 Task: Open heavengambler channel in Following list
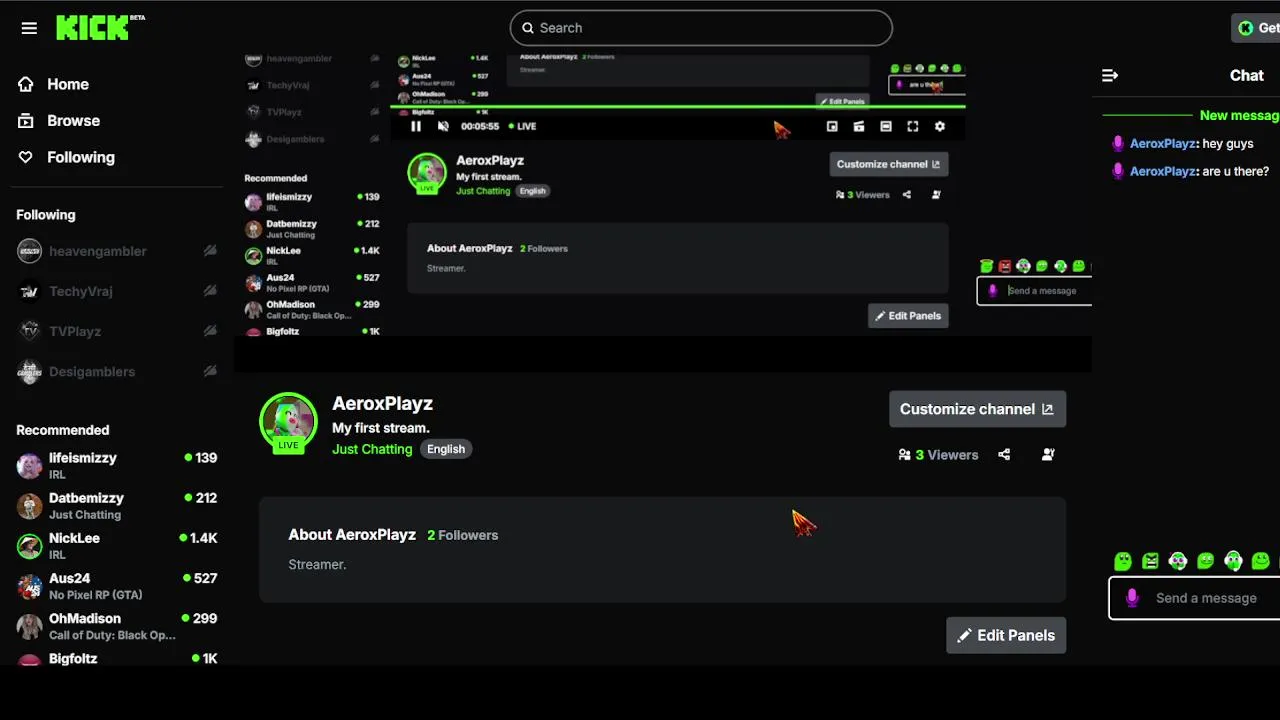pyautogui.click(x=117, y=251)
